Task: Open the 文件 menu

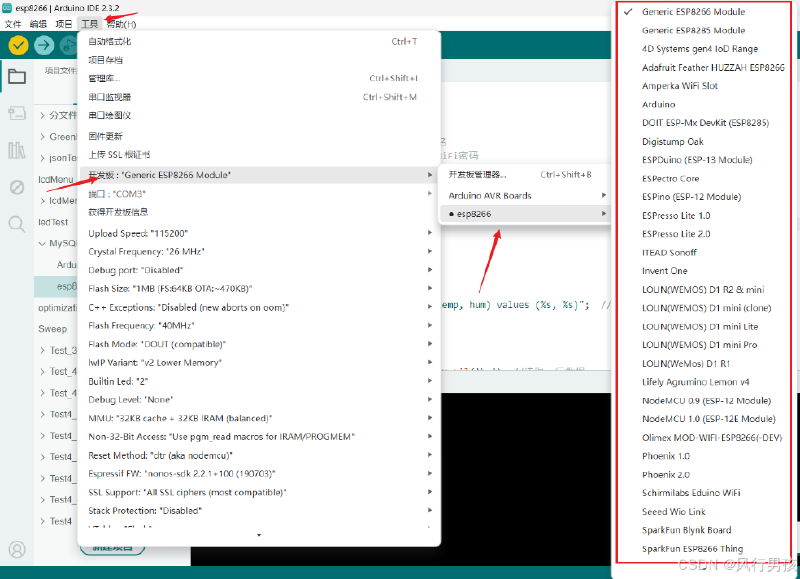Action: click(x=13, y=24)
